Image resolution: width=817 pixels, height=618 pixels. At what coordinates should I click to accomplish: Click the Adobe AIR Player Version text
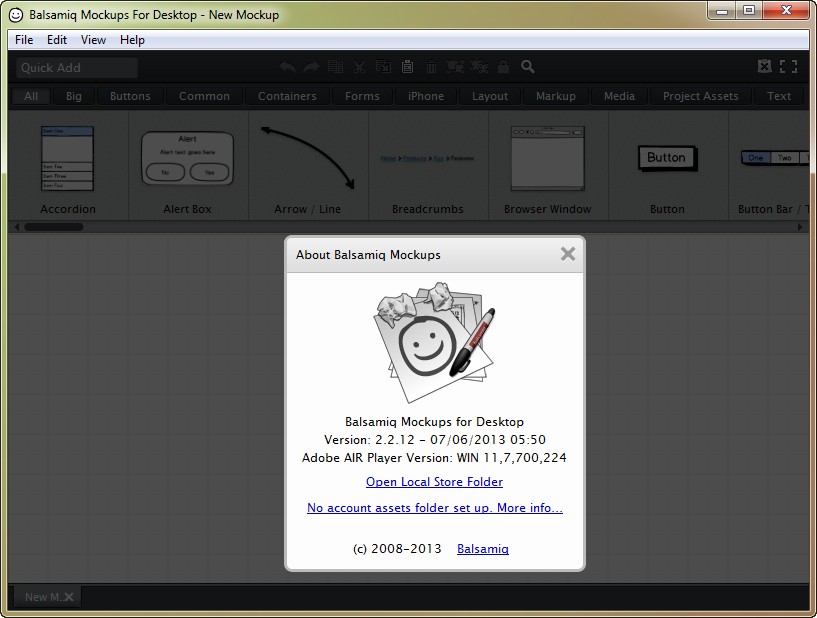[x=435, y=458]
